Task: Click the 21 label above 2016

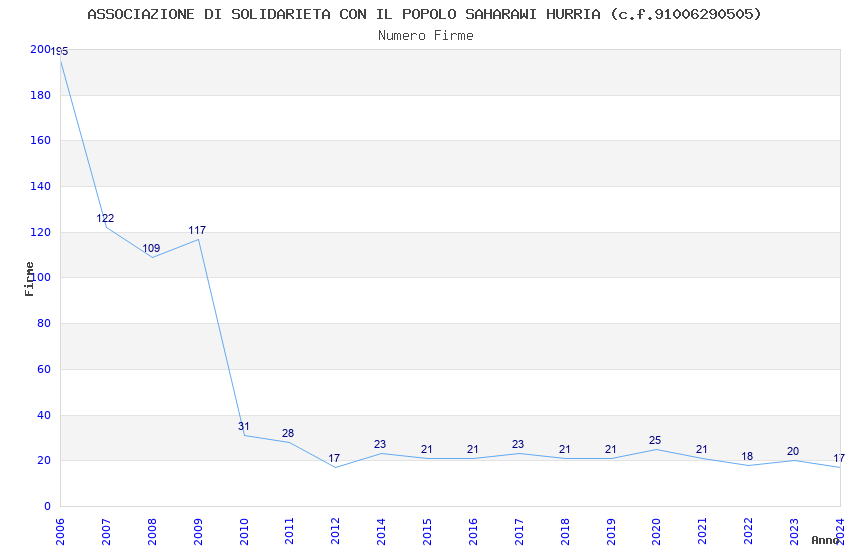Action: point(472,449)
